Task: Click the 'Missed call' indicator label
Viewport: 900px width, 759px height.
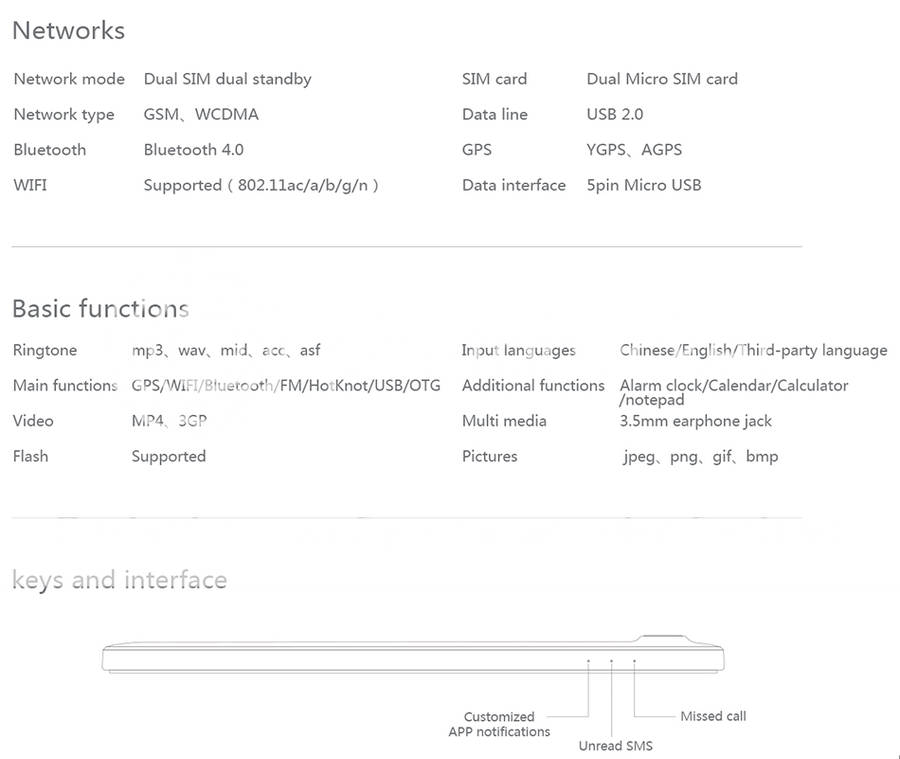Action: pyautogui.click(x=713, y=716)
